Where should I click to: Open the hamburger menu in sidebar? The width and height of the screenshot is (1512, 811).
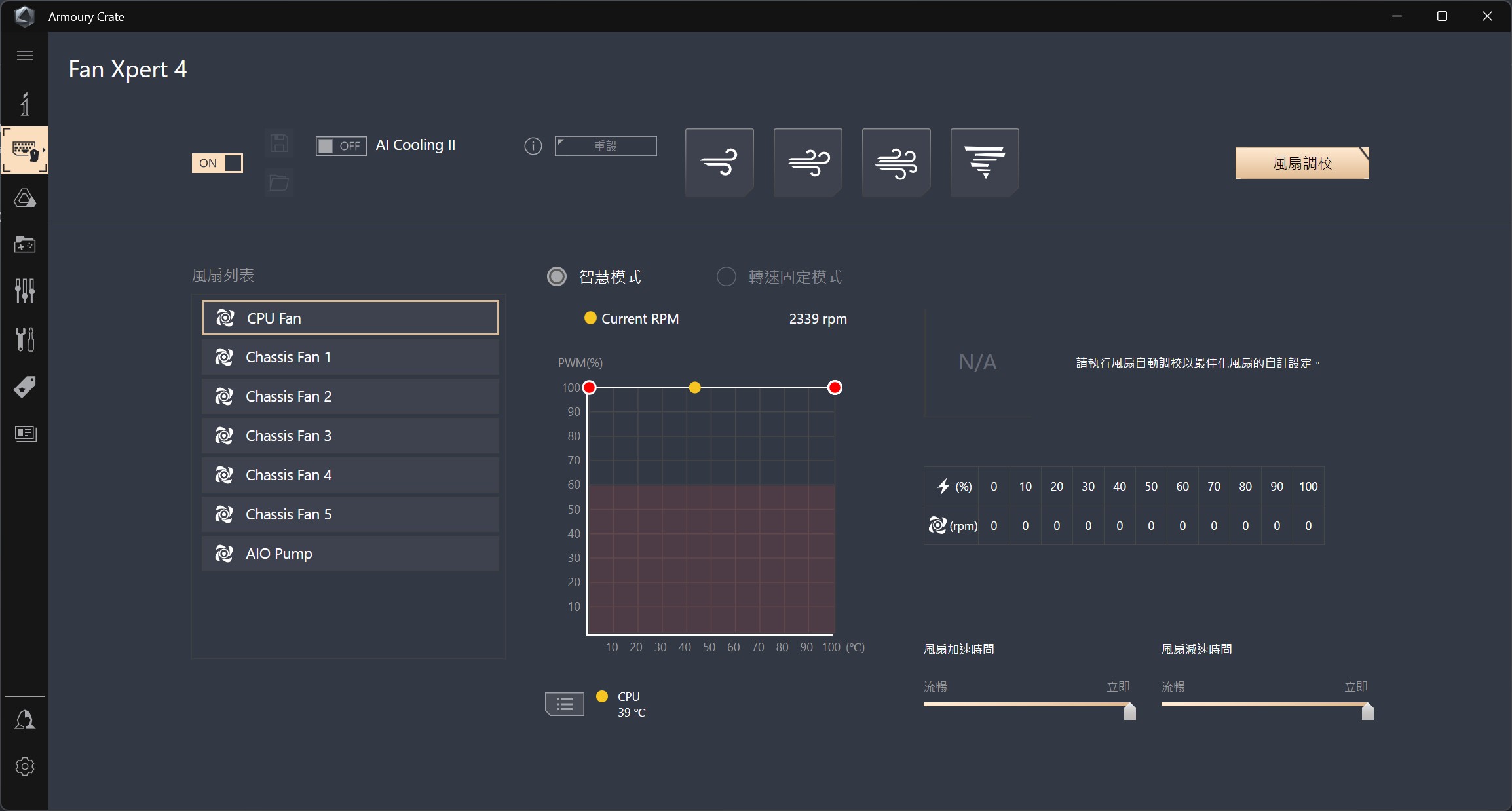click(25, 56)
